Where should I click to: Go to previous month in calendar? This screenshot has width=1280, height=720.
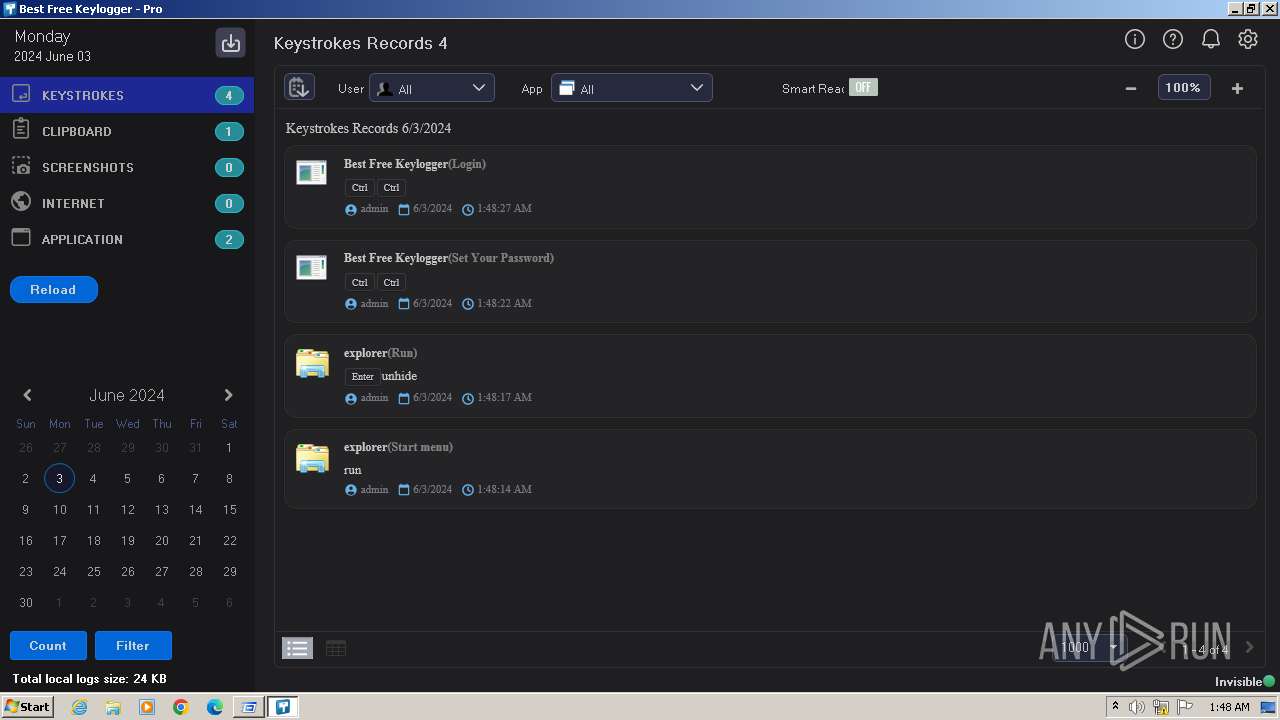coord(27,395)
